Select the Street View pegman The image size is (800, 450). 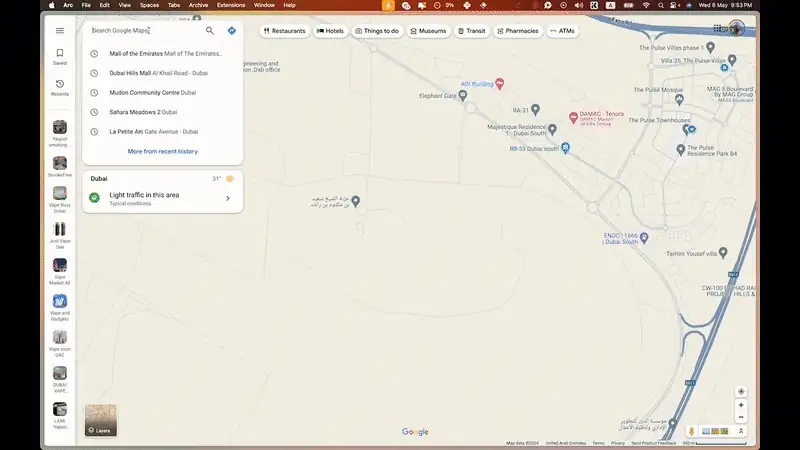point(692,431)
